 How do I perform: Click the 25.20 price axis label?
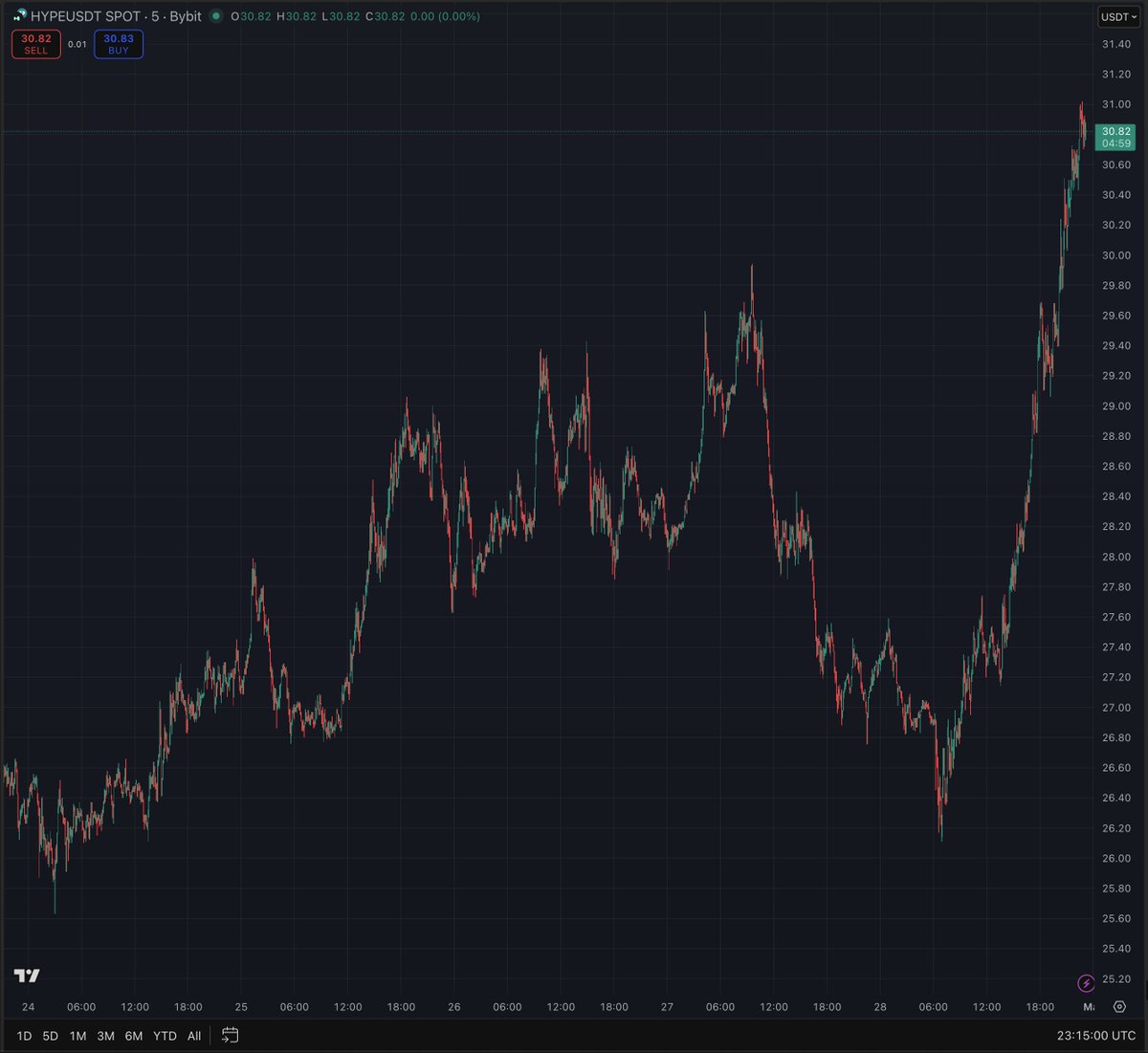coord(1116,978)
